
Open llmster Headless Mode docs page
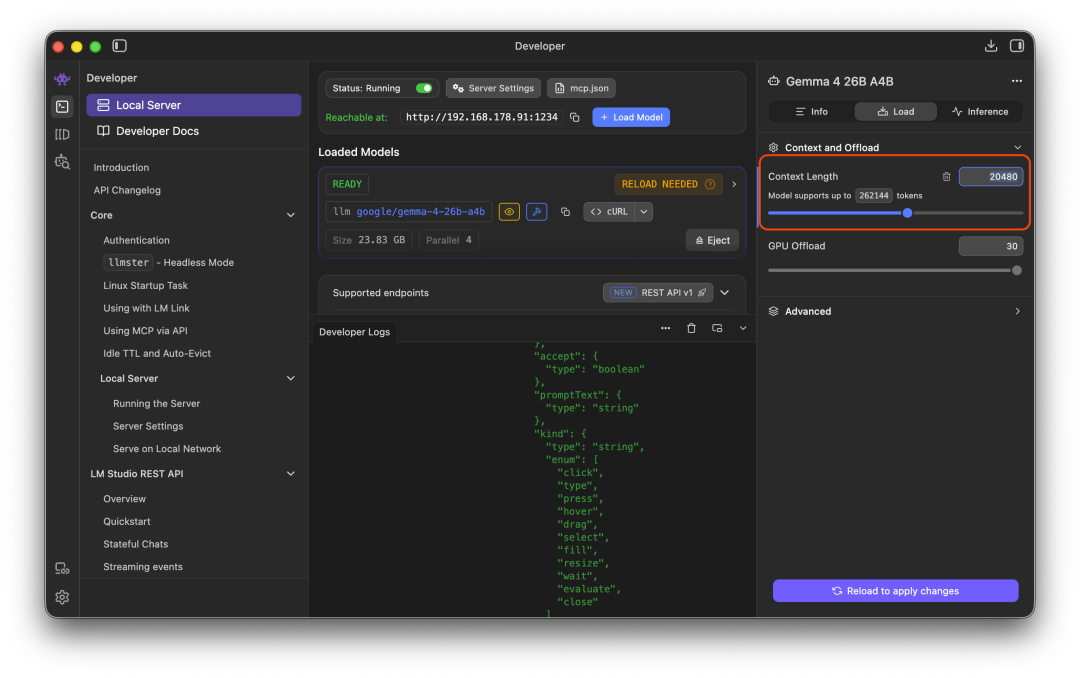169,263
